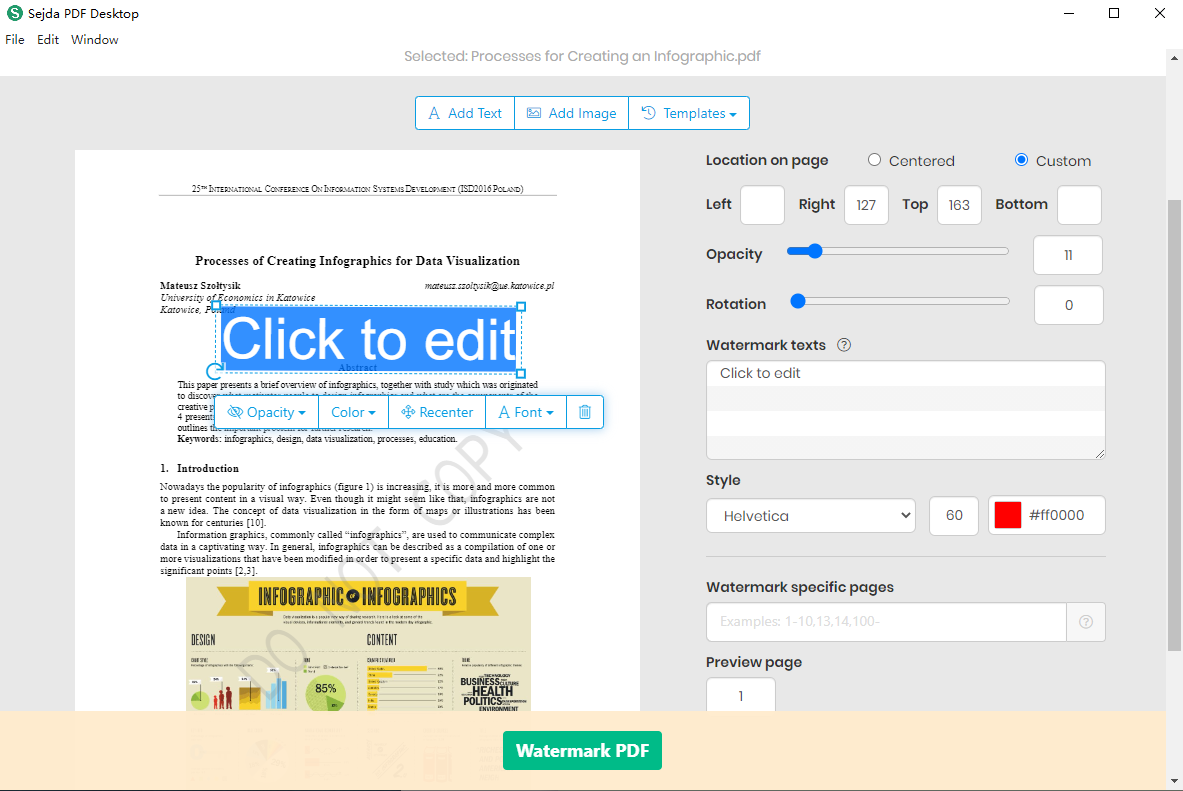Click the help icon beside specific pages field
Screen dimensions: 1183x791
[1086, 622]
